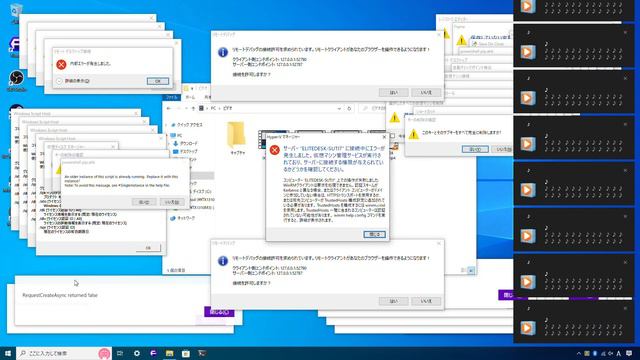Expand the クイック アクセス tree node
The image size is (640, 360).
tap(167, 125)
